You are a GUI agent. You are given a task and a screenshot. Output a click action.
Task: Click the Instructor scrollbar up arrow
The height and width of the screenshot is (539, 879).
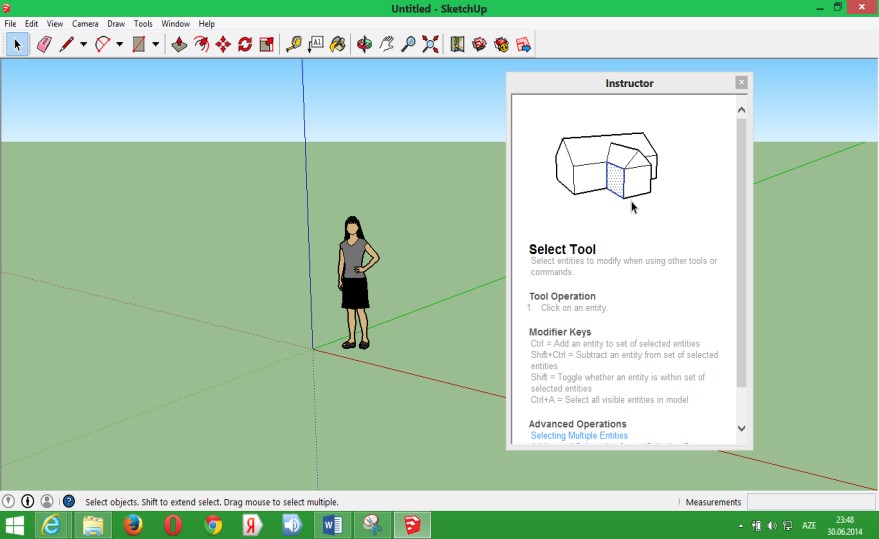pos(741,110)
